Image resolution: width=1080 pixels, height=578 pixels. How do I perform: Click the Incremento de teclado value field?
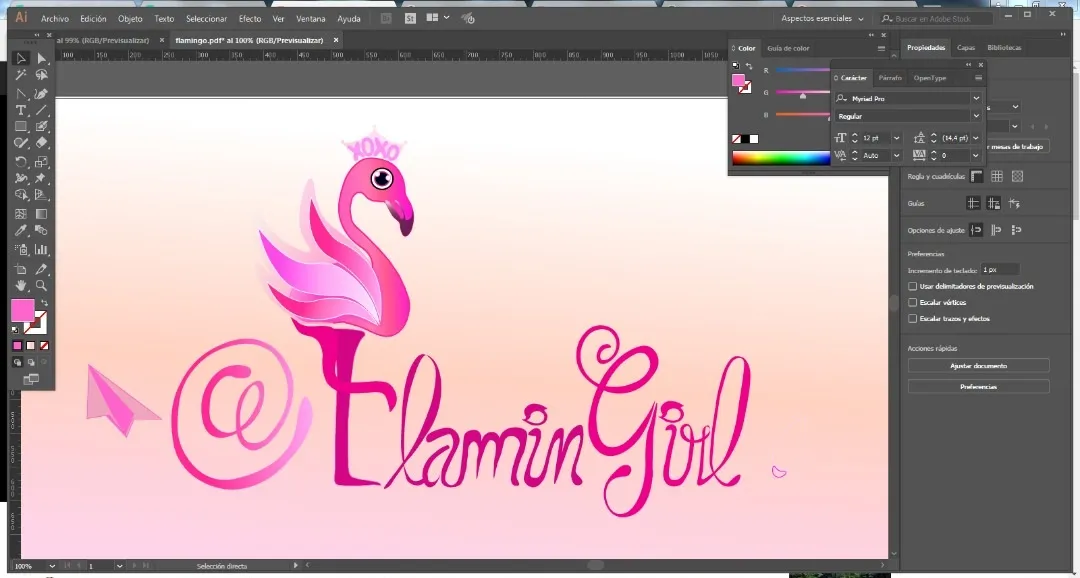tap(1000, 269)
